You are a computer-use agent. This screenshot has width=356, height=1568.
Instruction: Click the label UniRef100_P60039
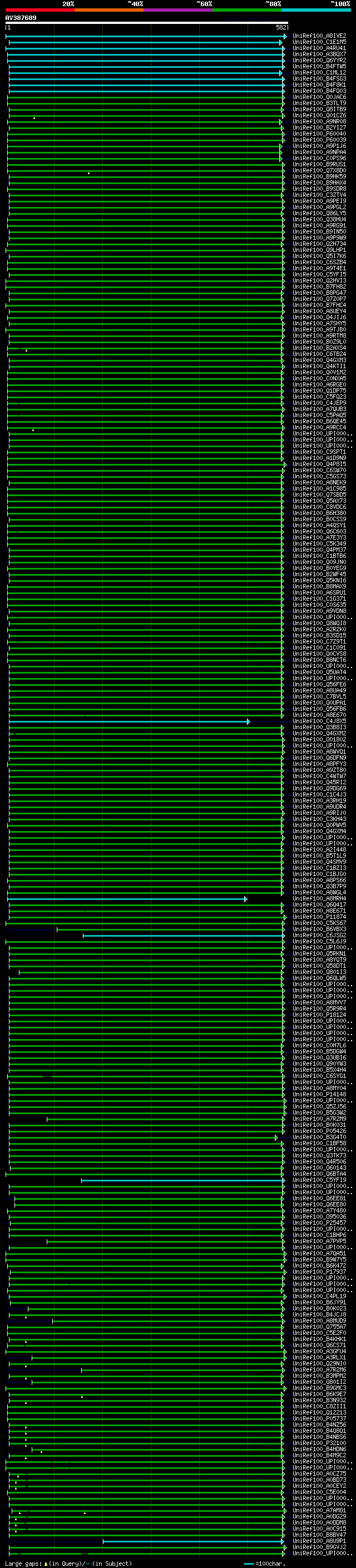point(319,140)
